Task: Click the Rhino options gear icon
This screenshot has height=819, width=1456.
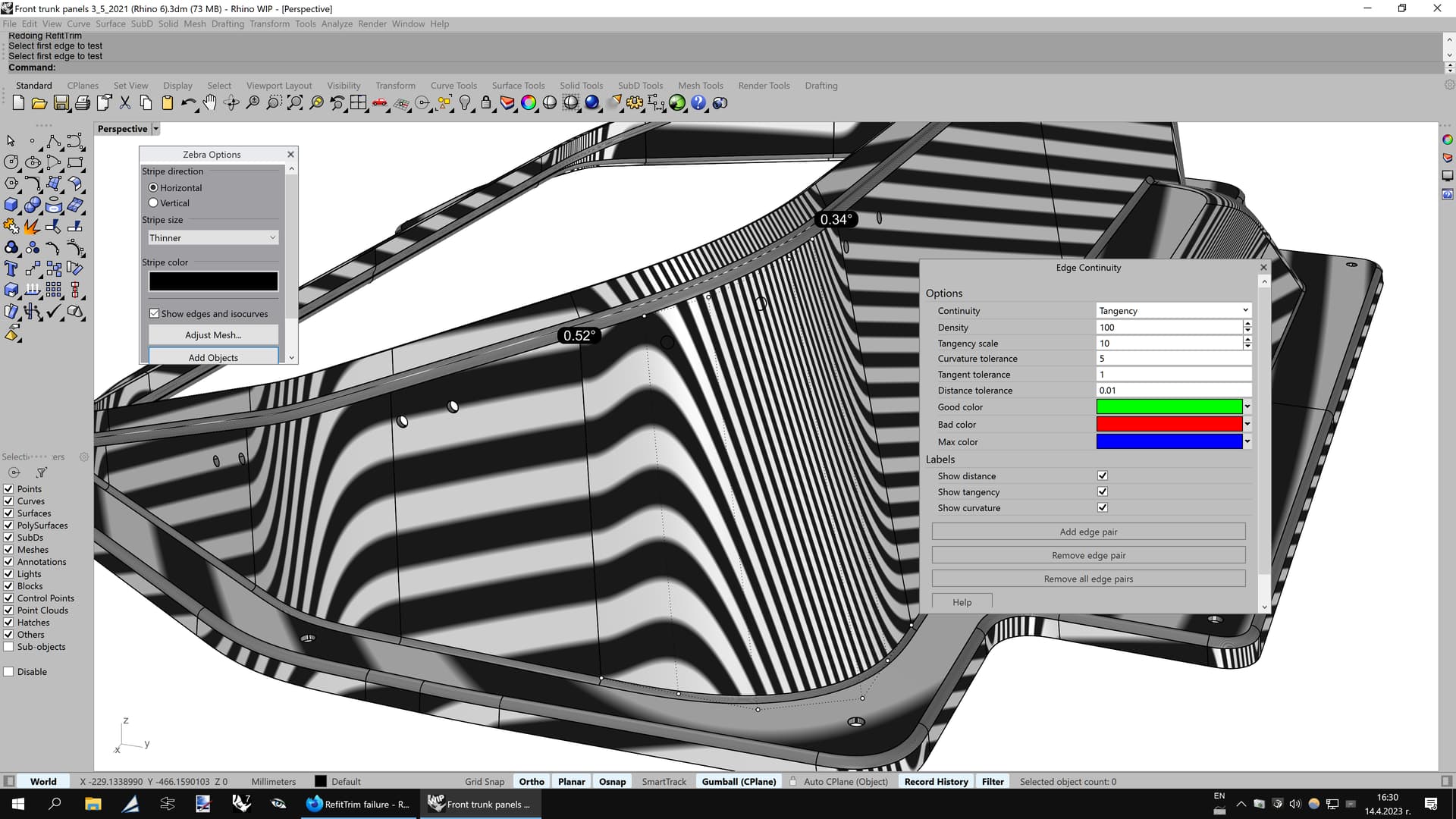Action: [x=635, y=102]
